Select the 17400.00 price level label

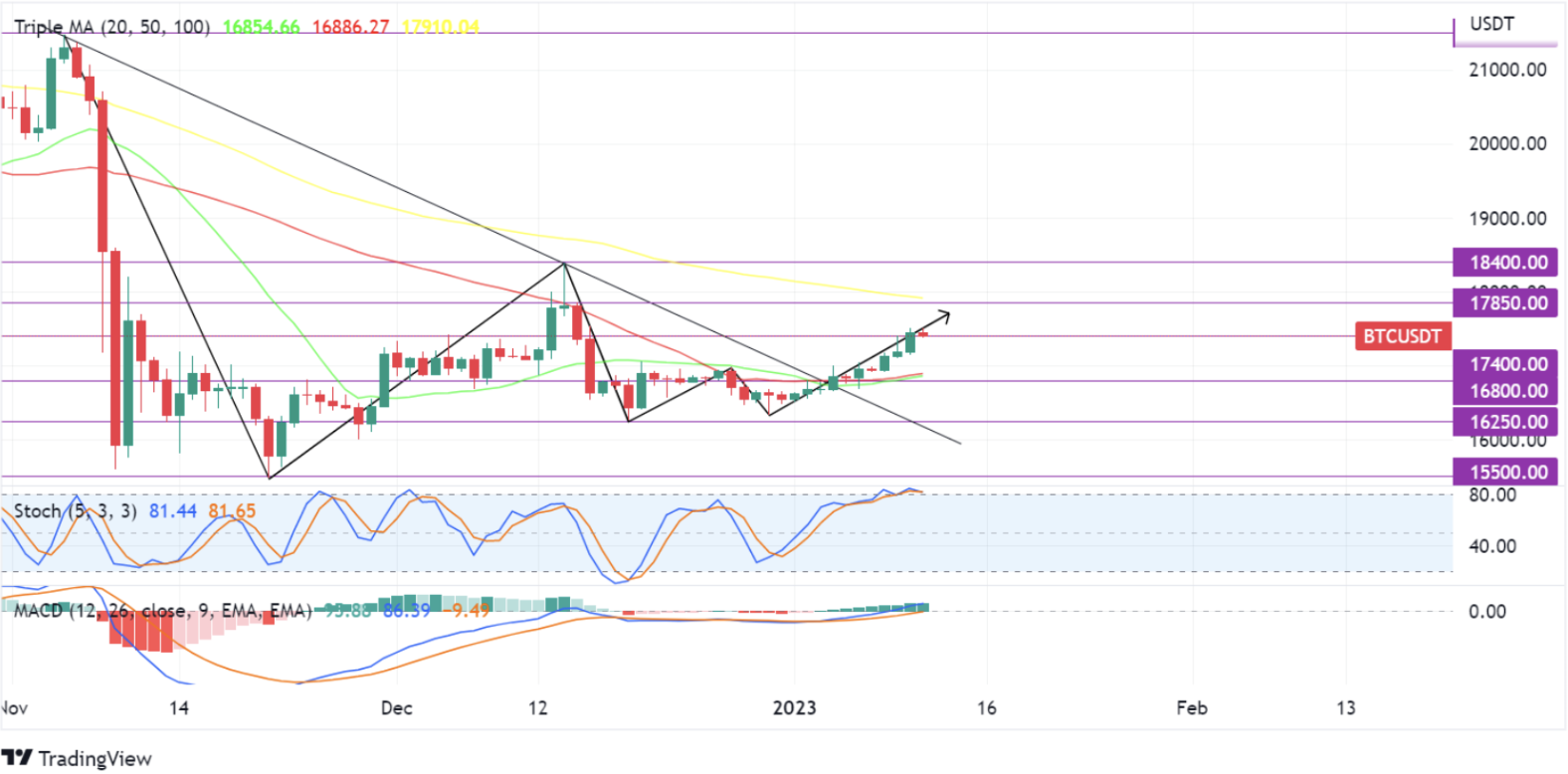point(1505,364)
